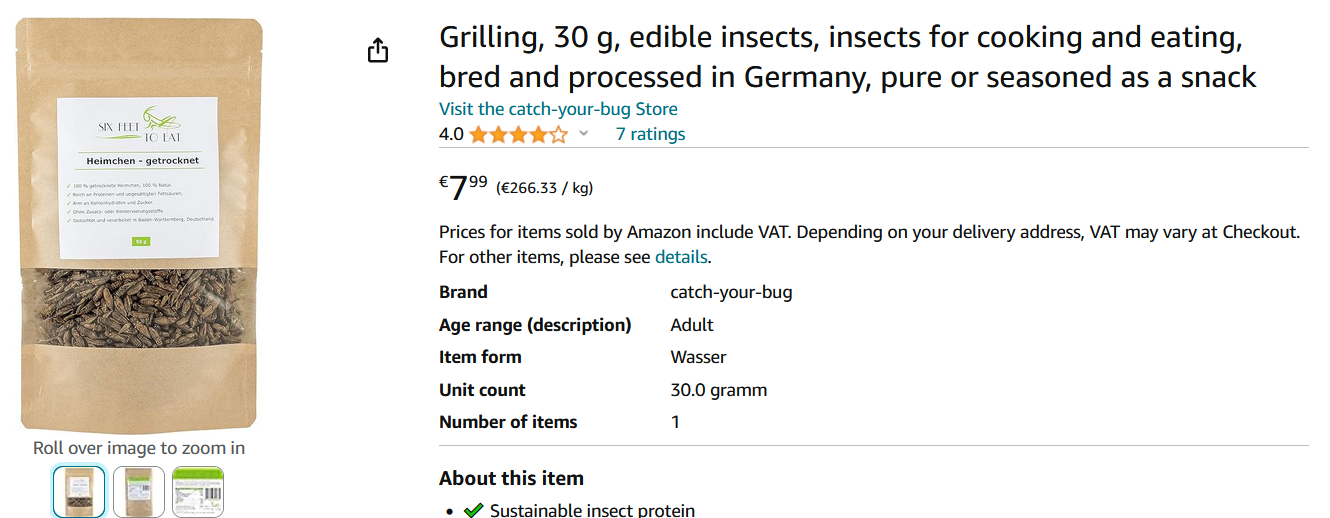Click the €7.99 price
This screenshot has width=1330, height=518.
tap(464, 186)
